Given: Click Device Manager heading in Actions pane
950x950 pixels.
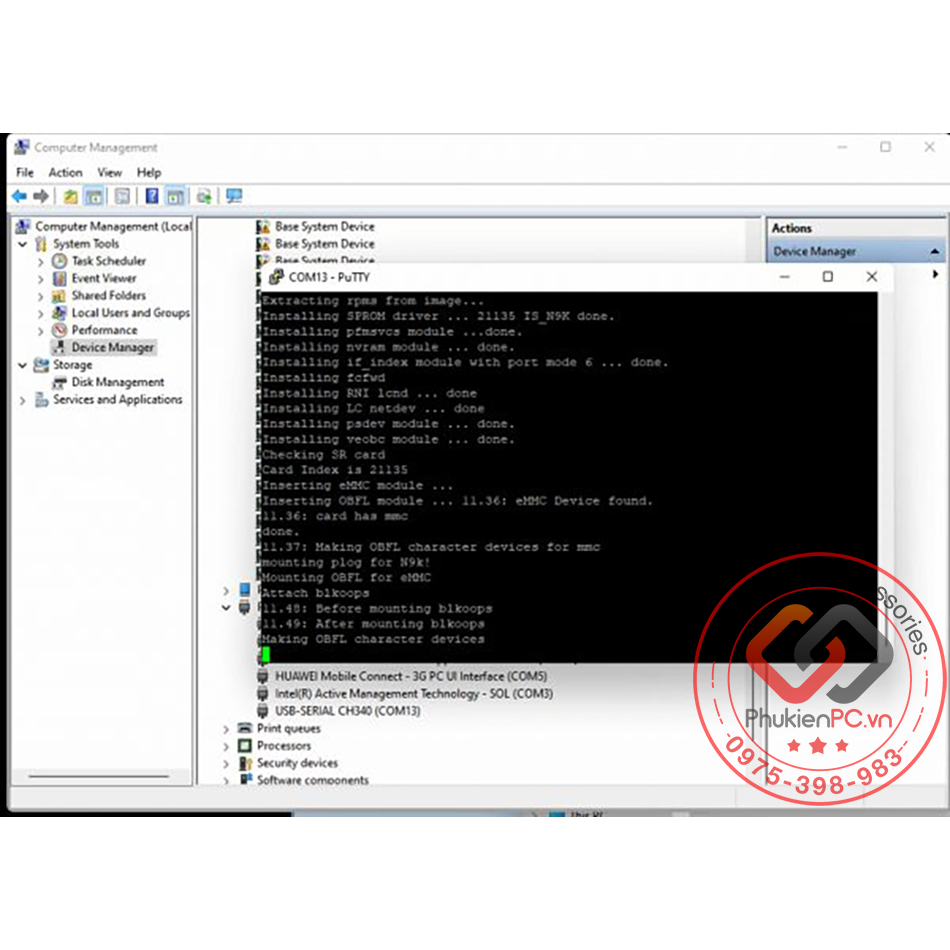Looking at the screenshot, I should coord(814,251).
